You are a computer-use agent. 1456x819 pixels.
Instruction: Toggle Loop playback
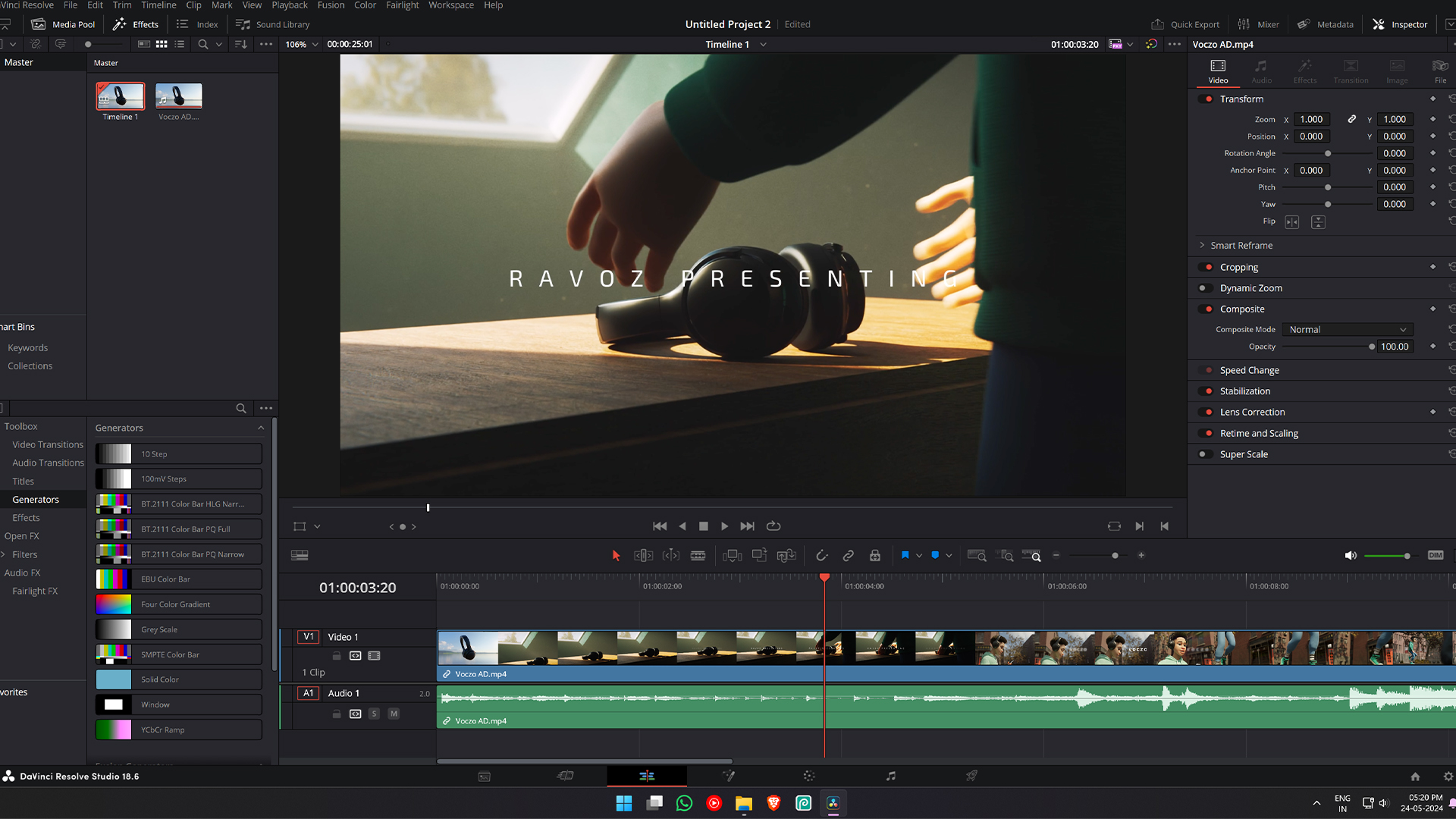pos(773,526)
